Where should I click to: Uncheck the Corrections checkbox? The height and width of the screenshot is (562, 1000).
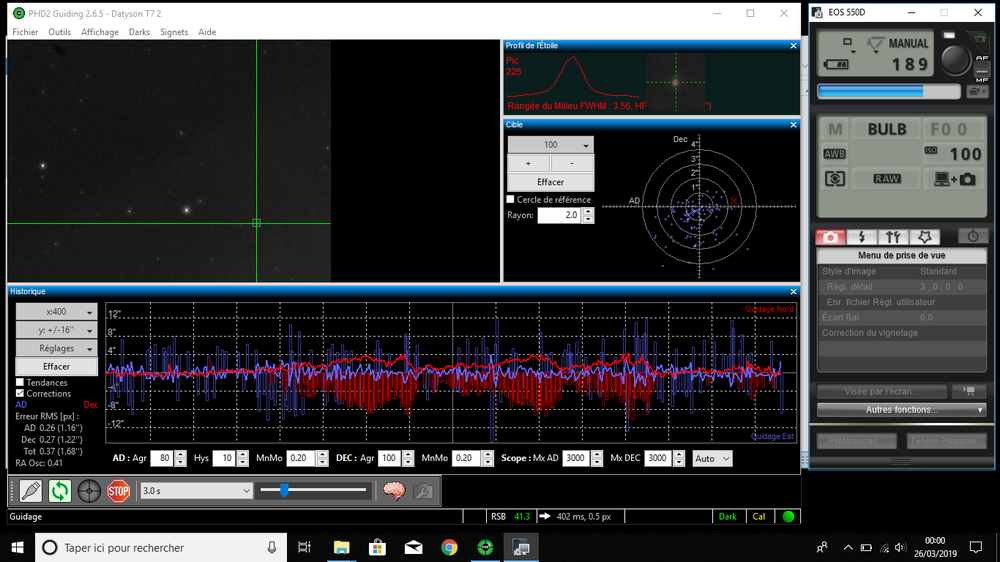(x=20, y=394)
